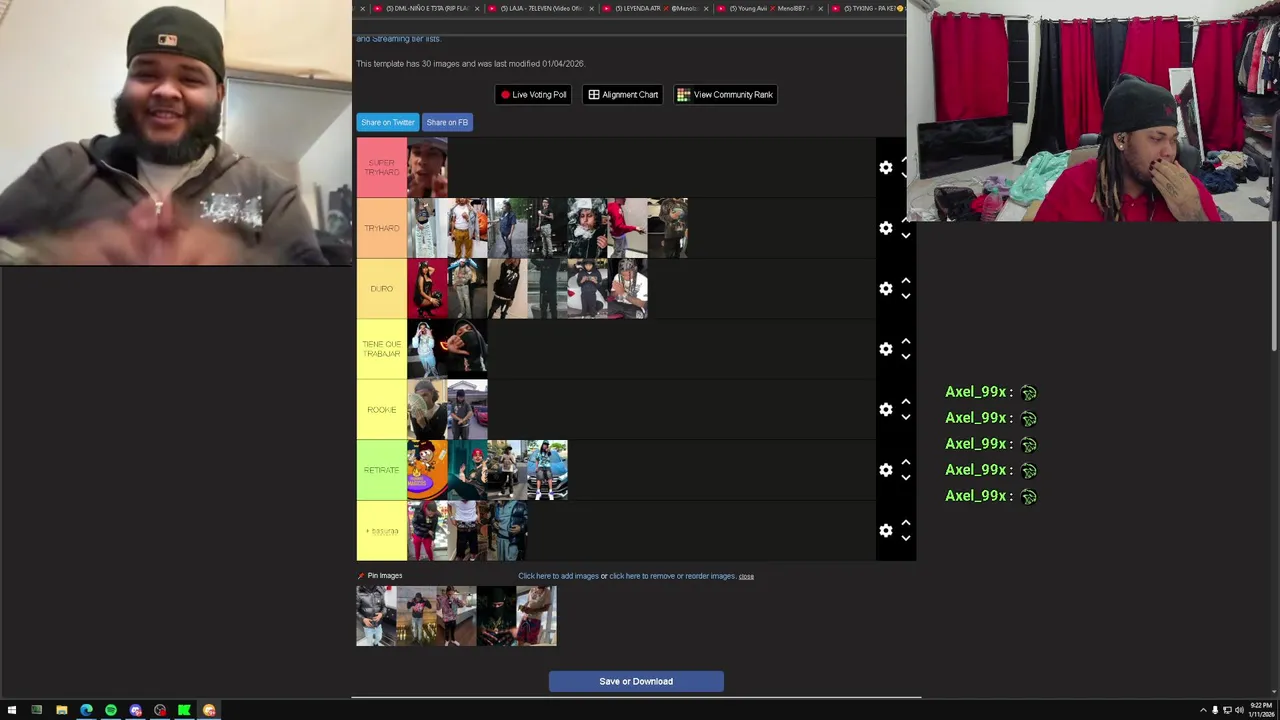This screenshot has height=720, width=1280.
Task: Click link to remove or reorder images
Action: click(672, 576)
